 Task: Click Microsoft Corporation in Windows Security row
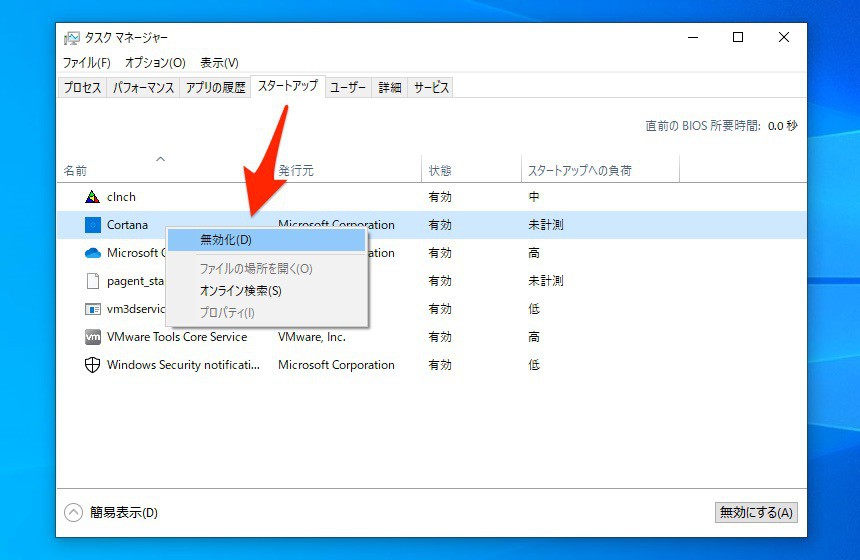[x=336, y=365]
